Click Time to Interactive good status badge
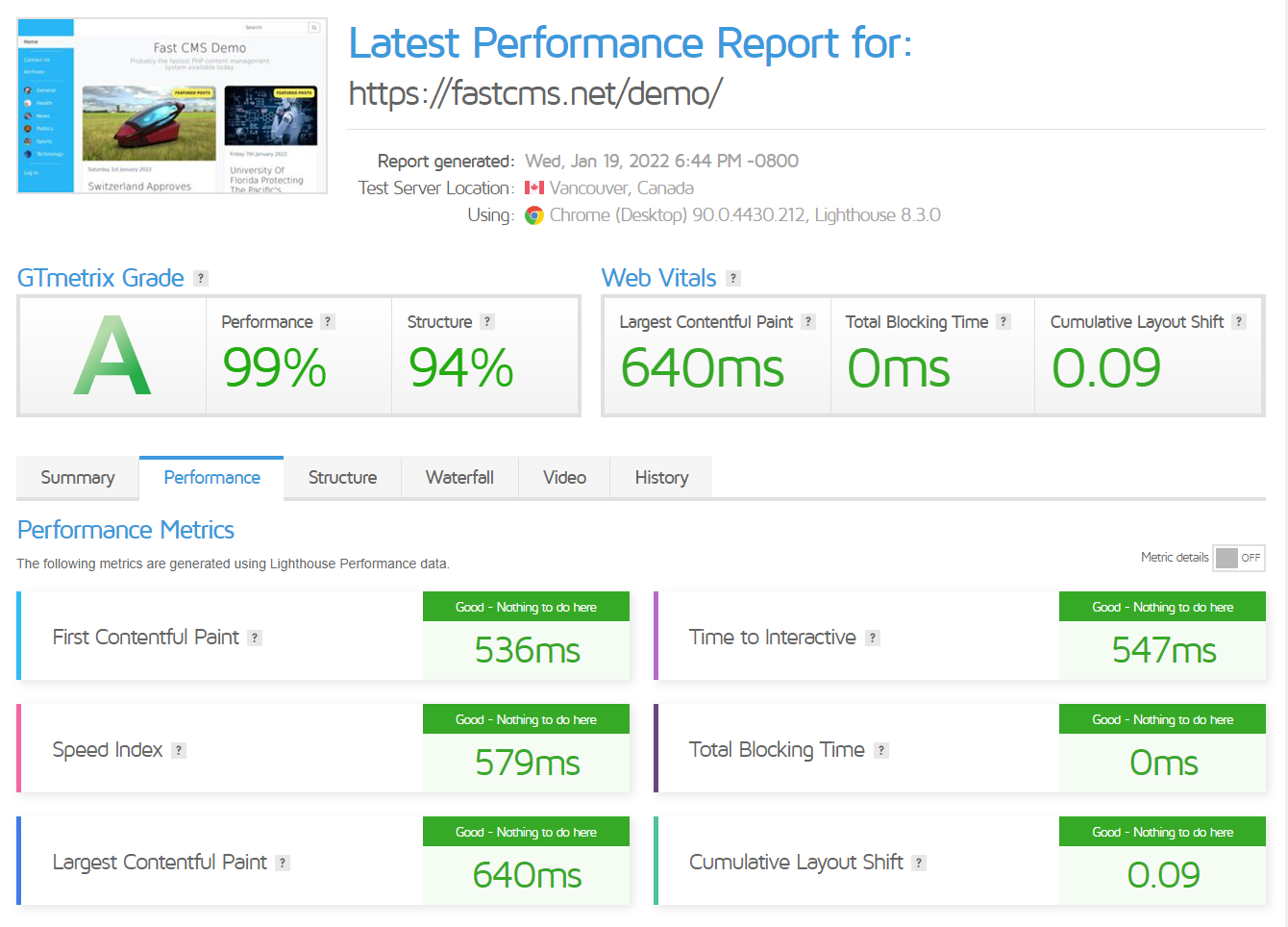The width and height of the screenshot is (1288, 927). tap(1162, 607)
